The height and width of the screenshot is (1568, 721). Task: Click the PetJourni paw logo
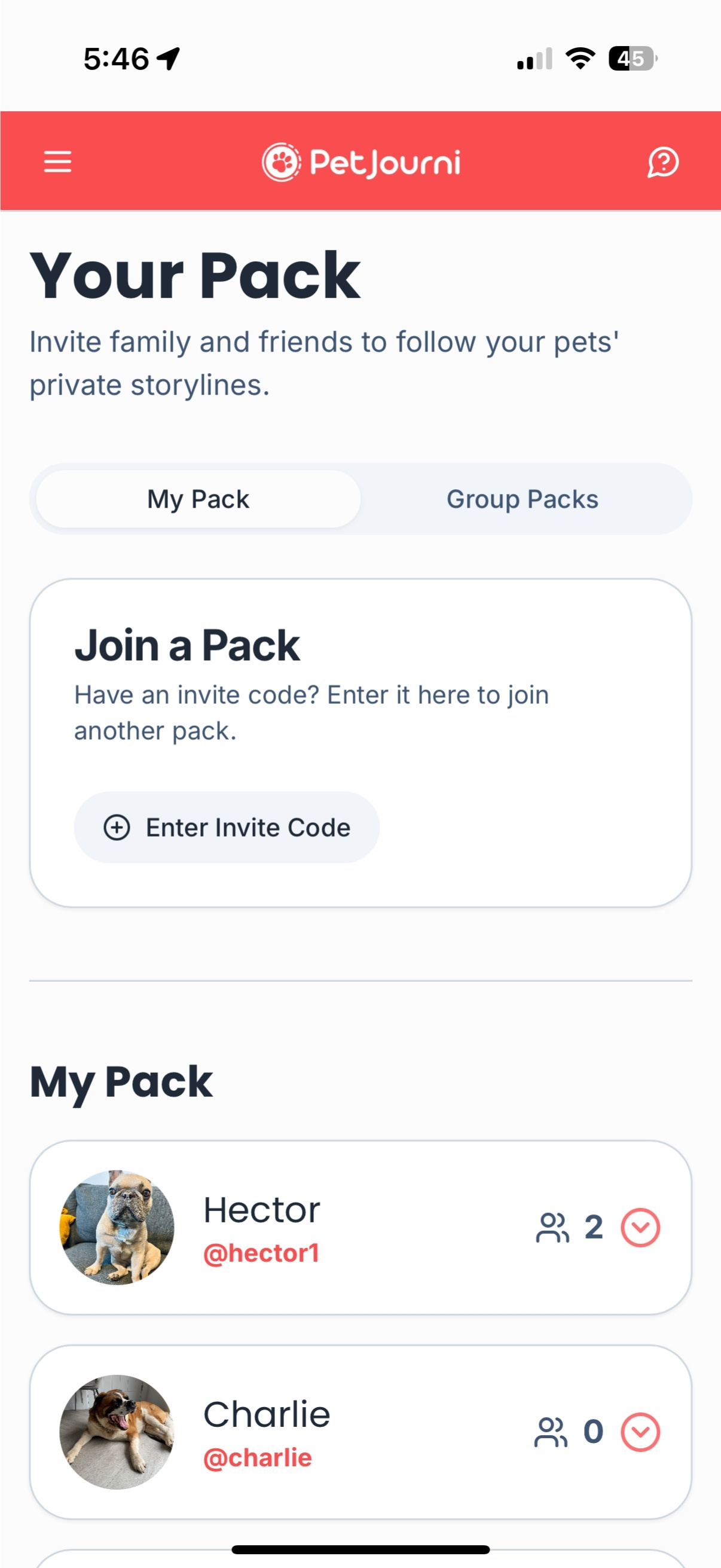pos(280,163)
